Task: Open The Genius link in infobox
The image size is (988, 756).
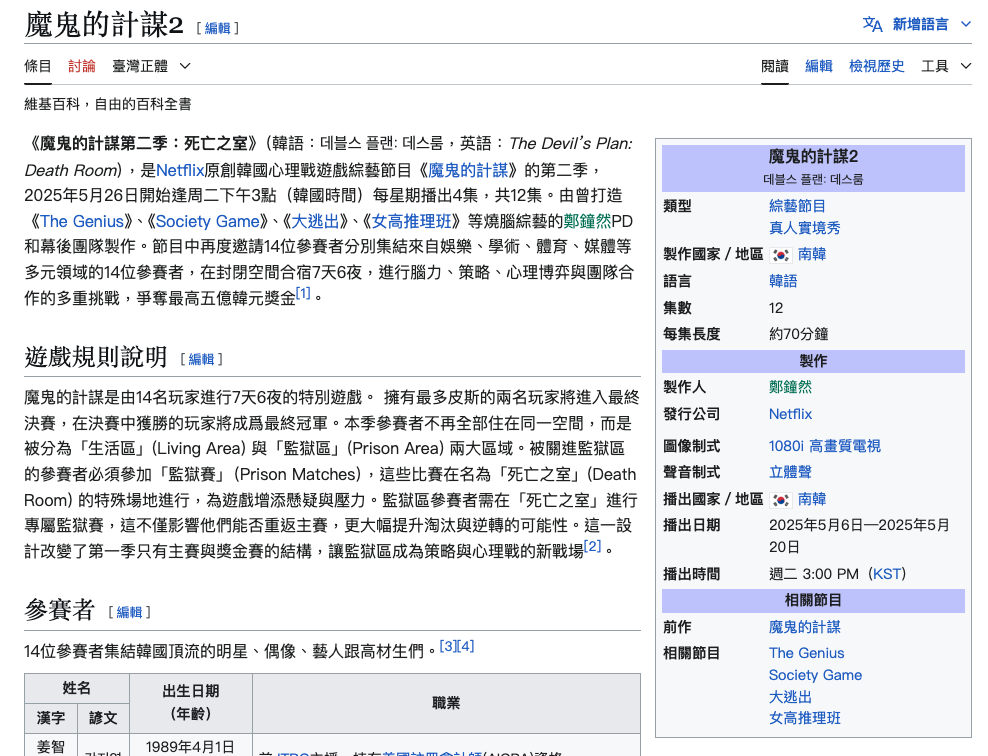Action: pos(807,653)
